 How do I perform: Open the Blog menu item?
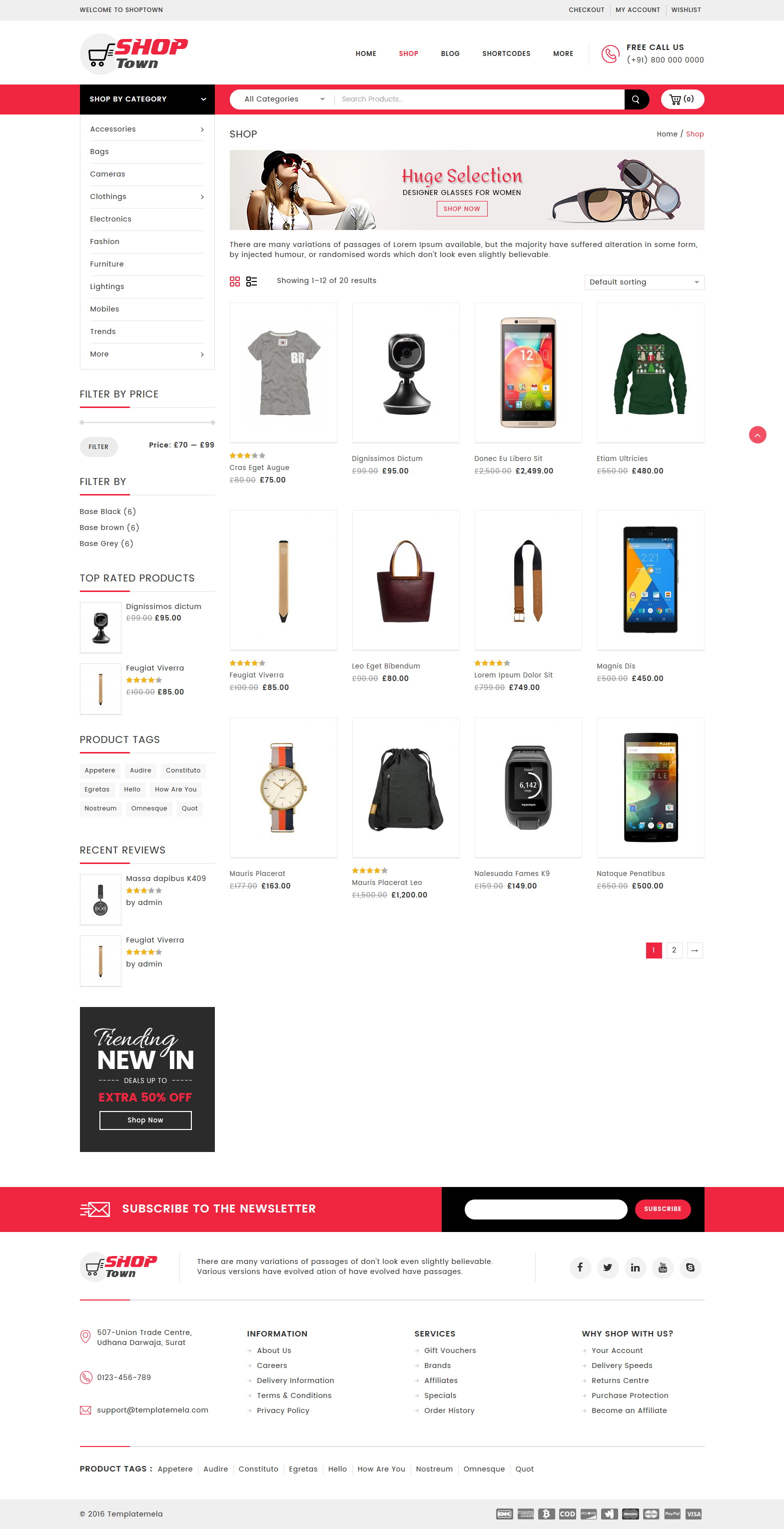click(450, 53)
